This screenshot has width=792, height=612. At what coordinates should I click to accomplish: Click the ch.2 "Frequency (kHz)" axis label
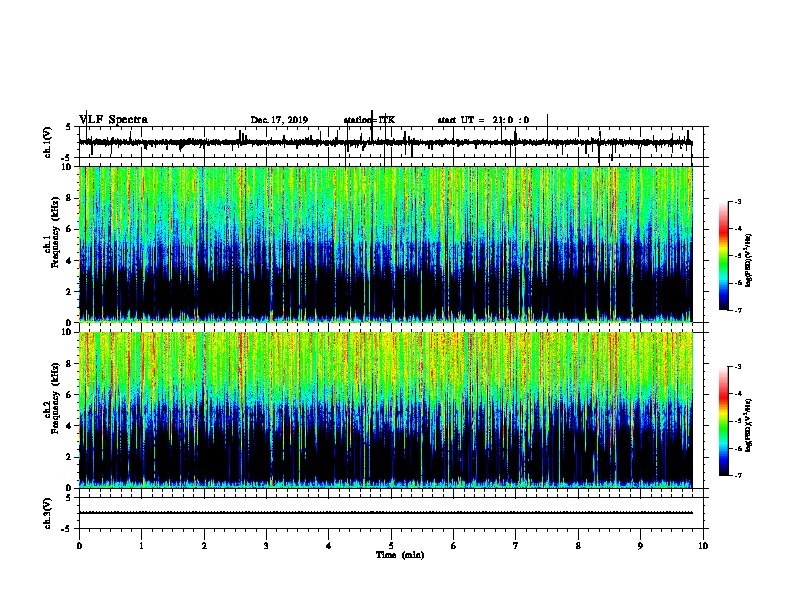coord(55,398)
